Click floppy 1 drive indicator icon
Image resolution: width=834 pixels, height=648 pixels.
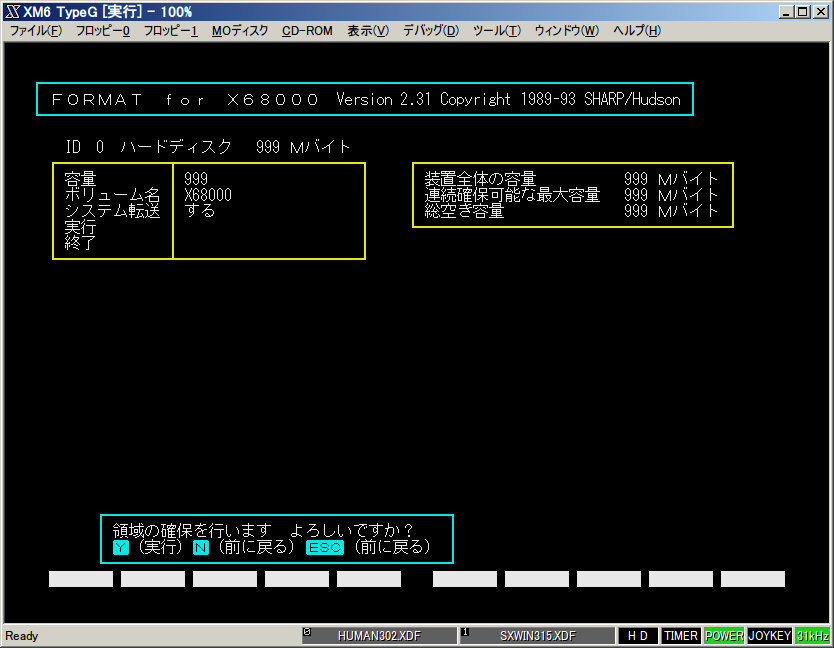[x=465, y=632]
